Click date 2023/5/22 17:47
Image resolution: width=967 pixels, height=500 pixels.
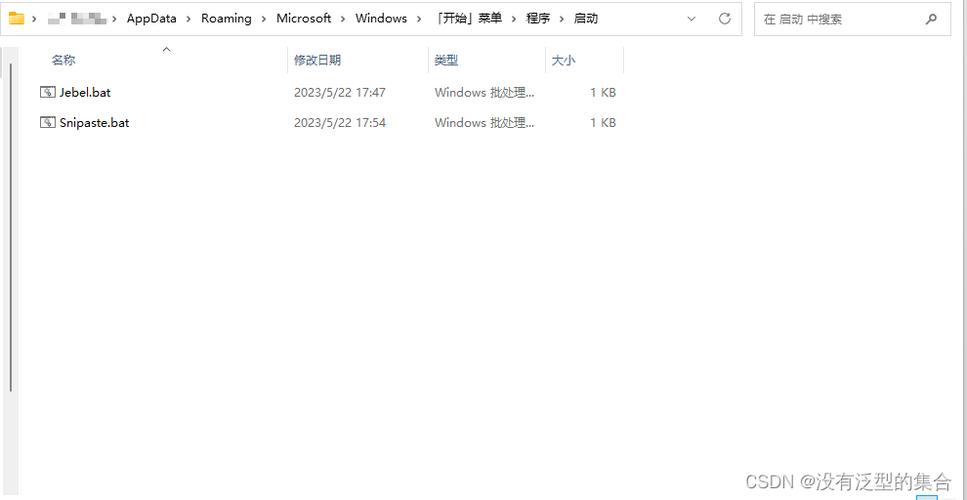point(340,92)
